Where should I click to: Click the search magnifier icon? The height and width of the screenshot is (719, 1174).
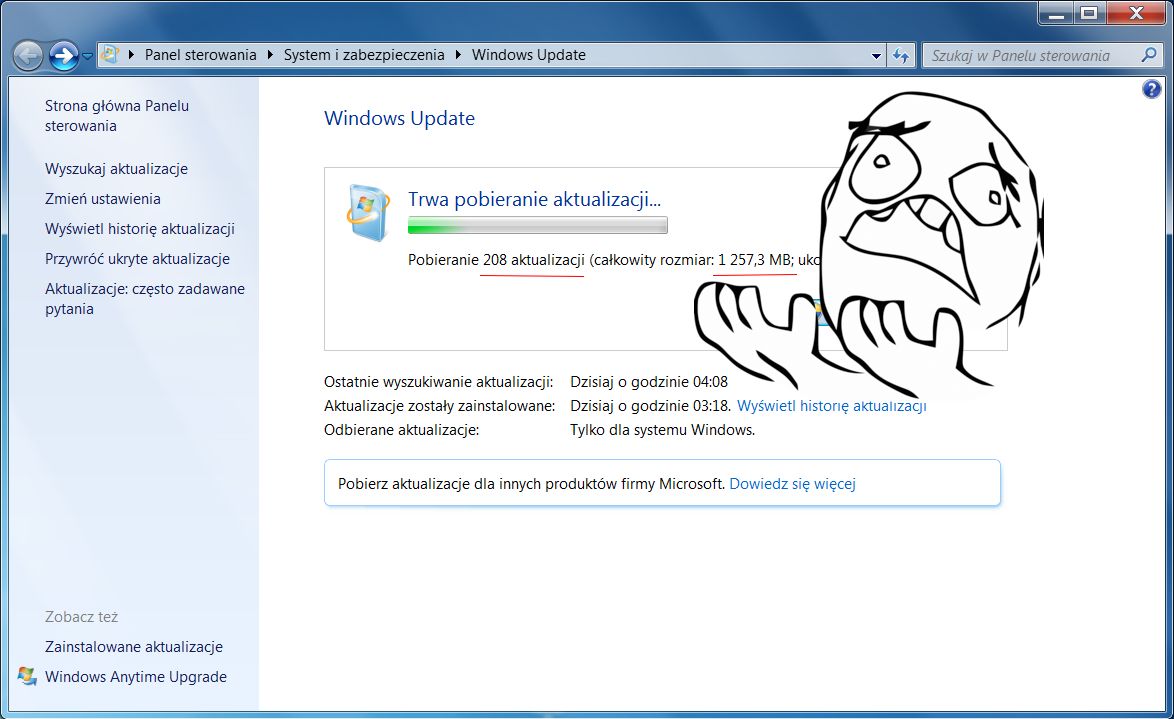1149,55
